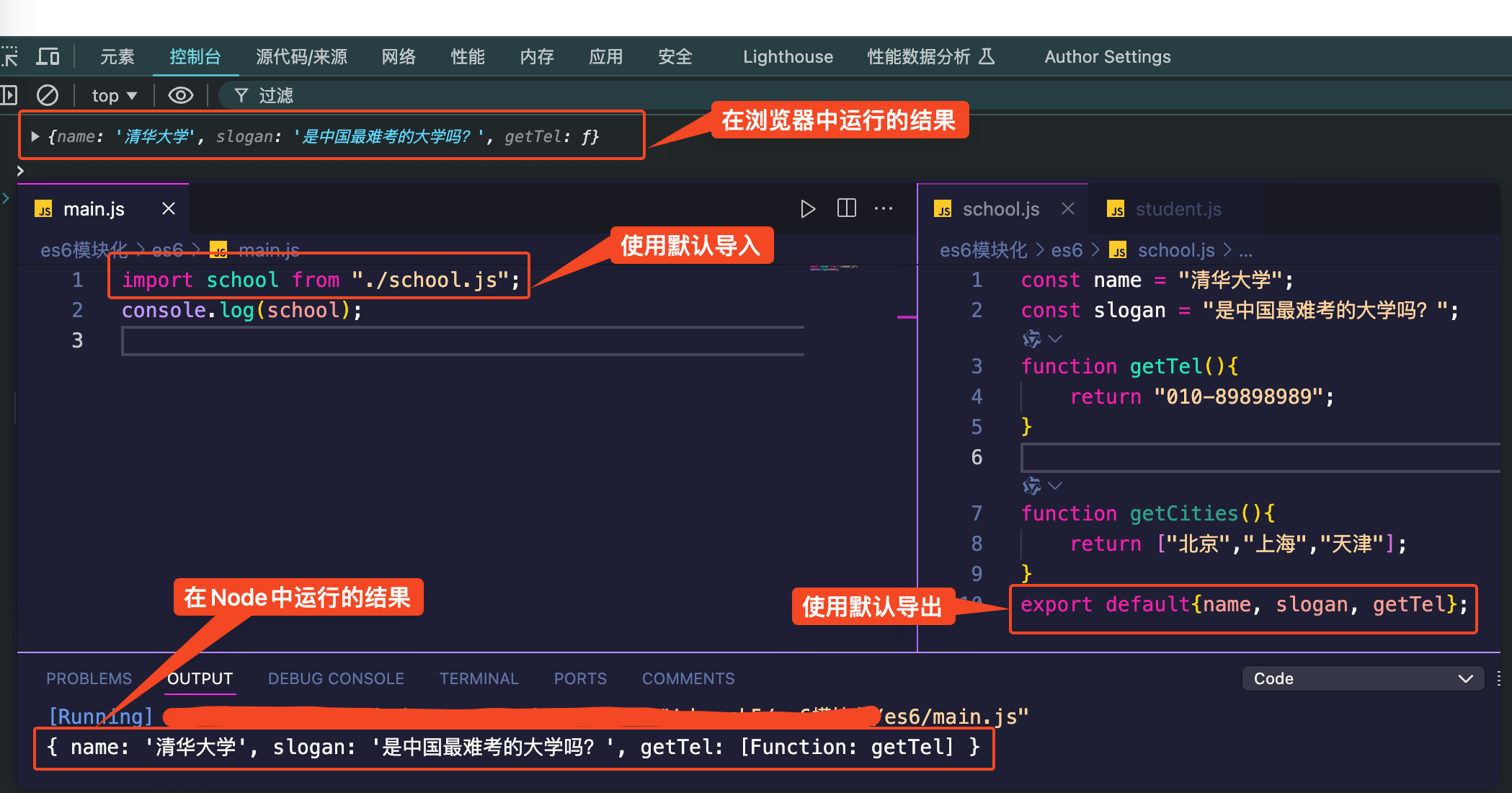Toggle the device toolbar icon
This screenshot has height=793, width=1512.
point(48,56)
